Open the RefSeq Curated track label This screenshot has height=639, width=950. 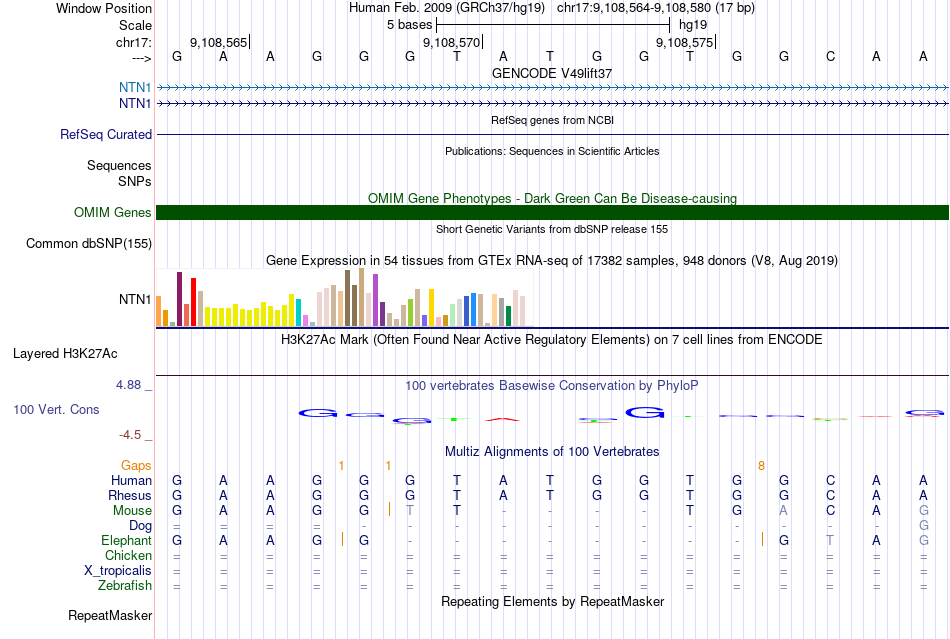click(105, 134)
